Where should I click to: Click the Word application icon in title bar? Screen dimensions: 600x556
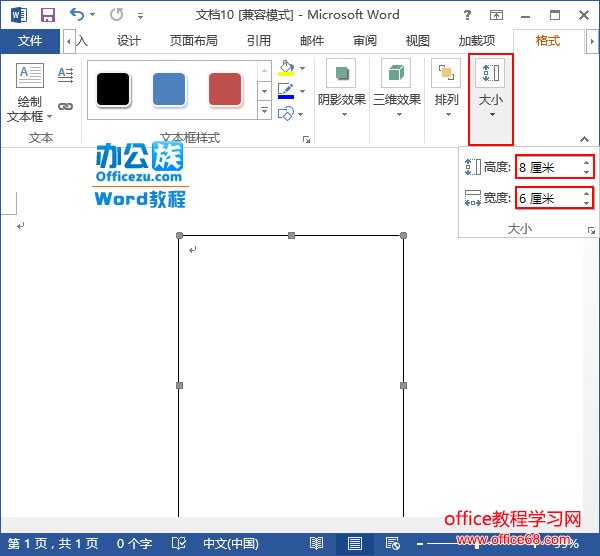[18, 15]
